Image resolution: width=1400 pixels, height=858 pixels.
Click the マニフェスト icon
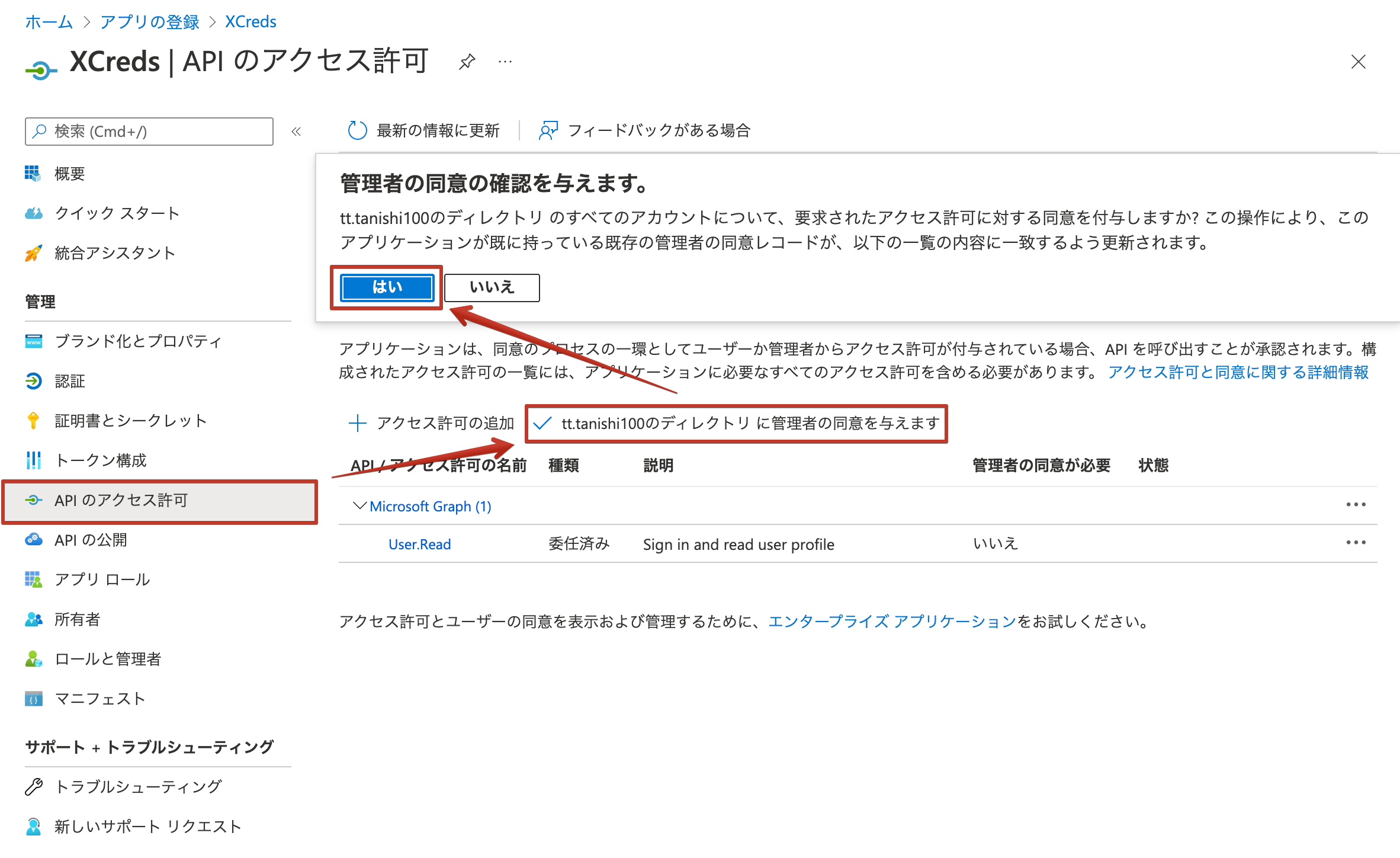pos(34,699)
